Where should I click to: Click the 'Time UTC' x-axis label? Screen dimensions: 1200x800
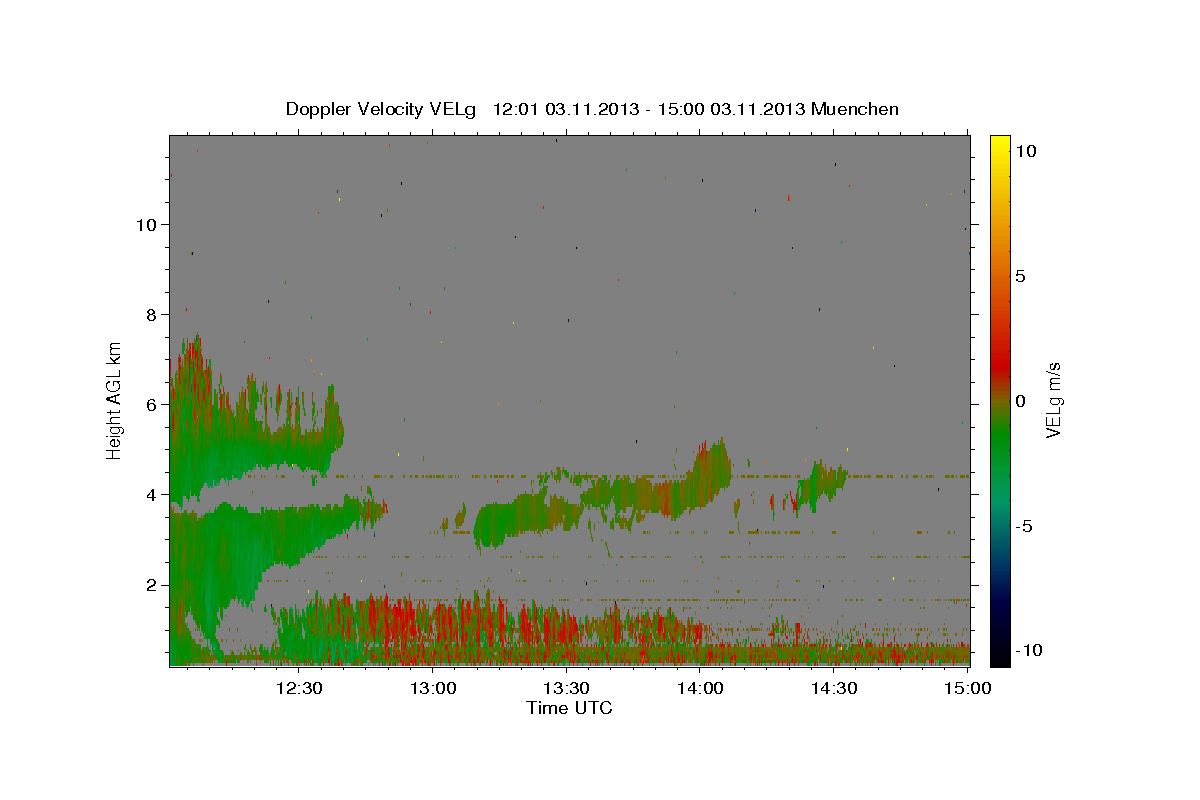coord(569,708)
